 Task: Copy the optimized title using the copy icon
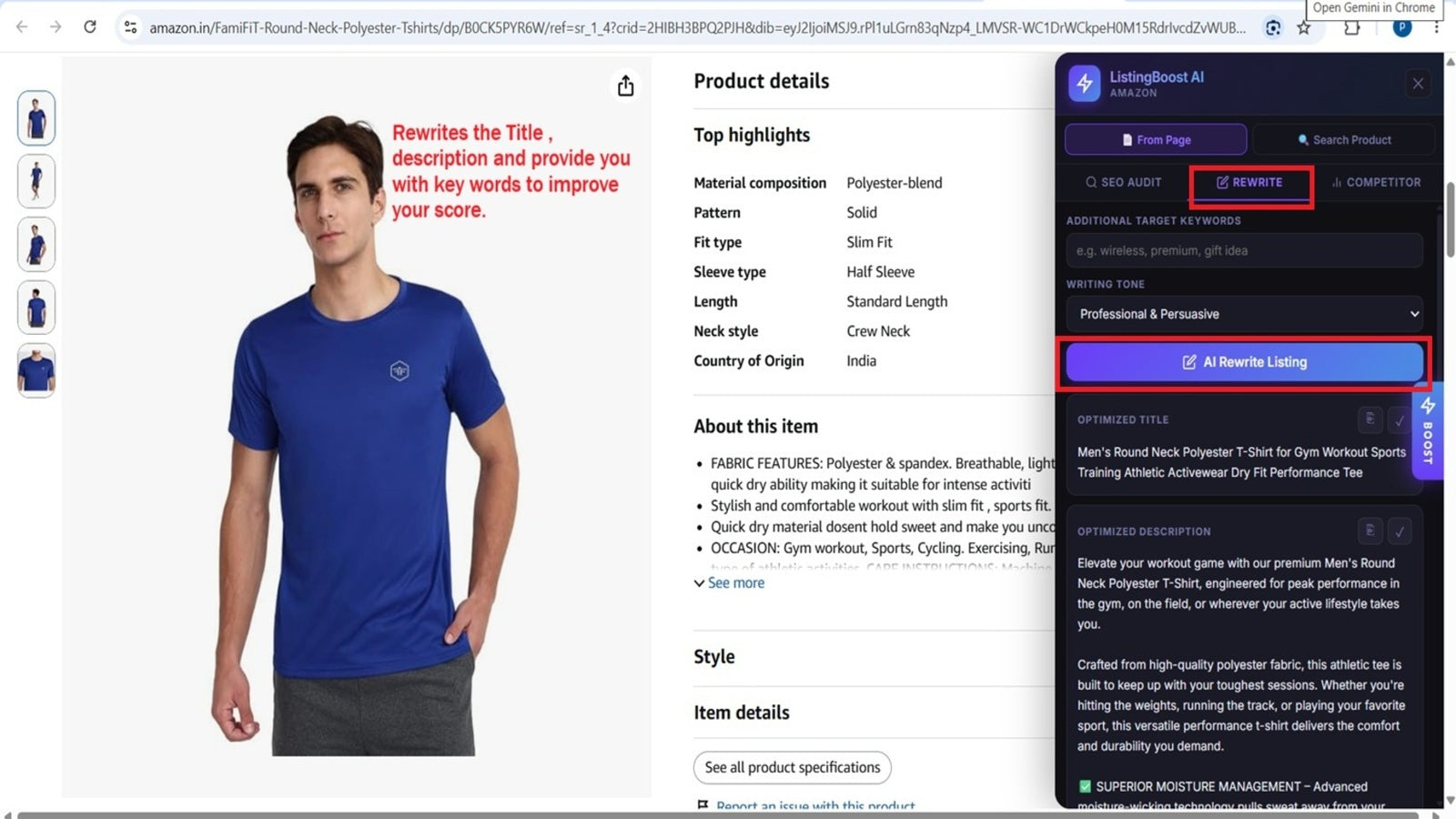tap(1370, 420)
